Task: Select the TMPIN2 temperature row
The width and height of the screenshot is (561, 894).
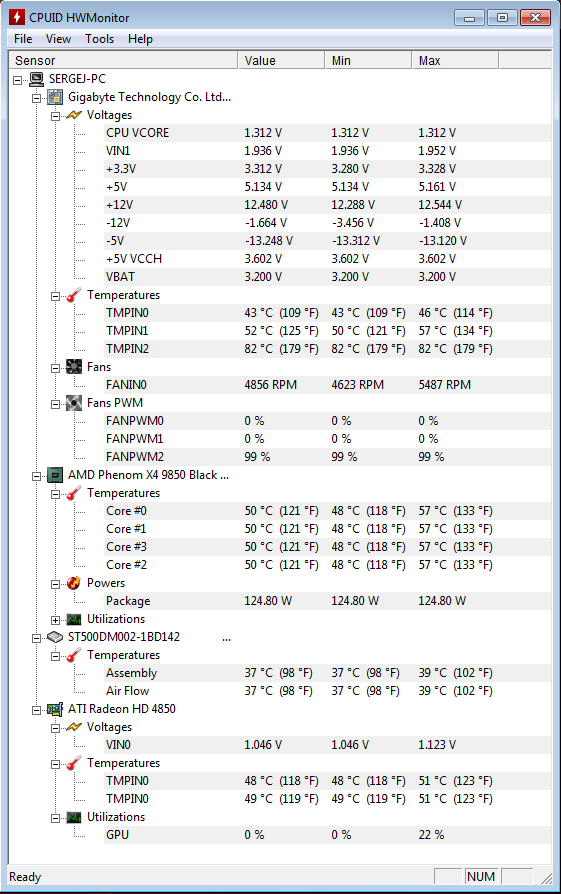Action: (327, 349)
